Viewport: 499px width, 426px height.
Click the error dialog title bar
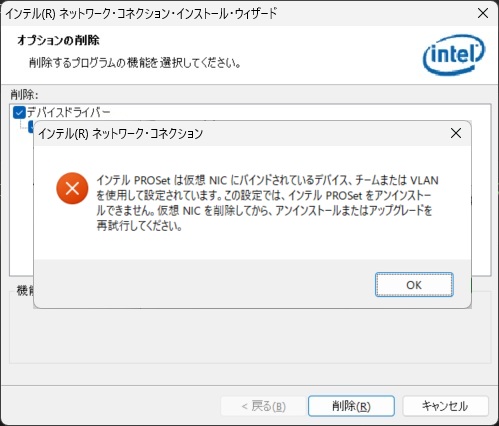pos(233,133)
